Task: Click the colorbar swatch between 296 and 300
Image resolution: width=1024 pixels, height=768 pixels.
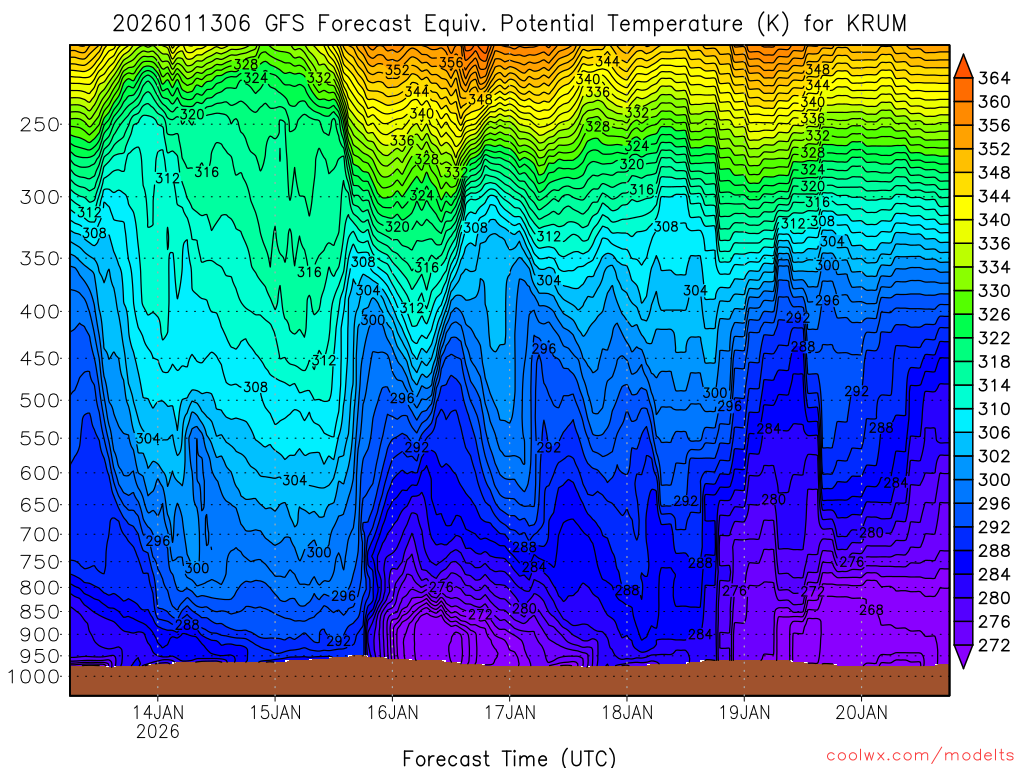Action: tap(963, 491)
